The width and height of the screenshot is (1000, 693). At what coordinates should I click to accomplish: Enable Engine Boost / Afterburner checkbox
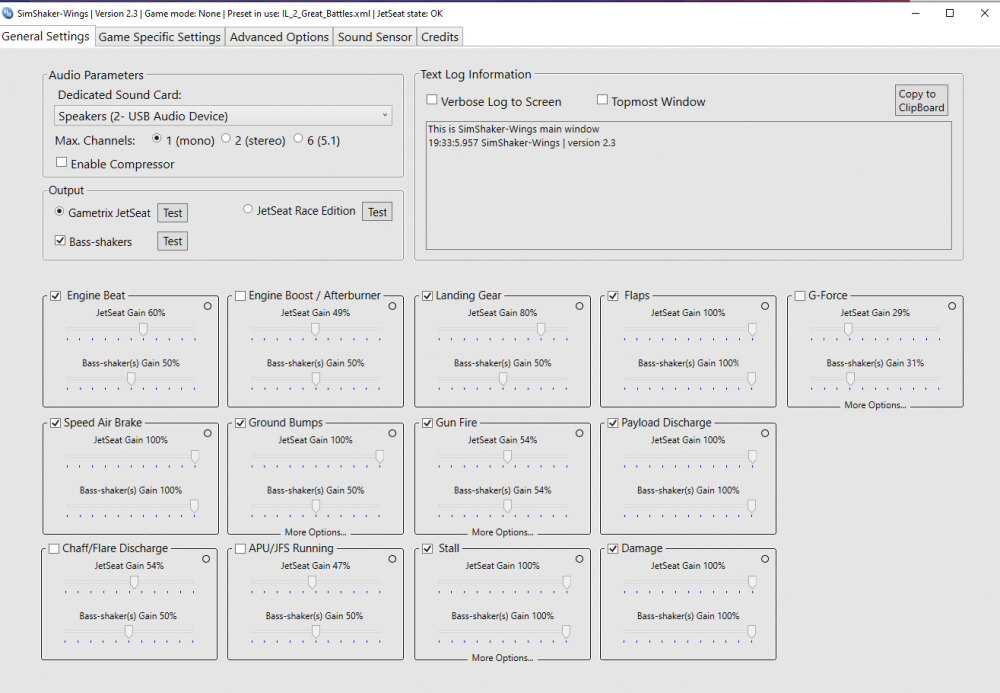pos(240,296)
